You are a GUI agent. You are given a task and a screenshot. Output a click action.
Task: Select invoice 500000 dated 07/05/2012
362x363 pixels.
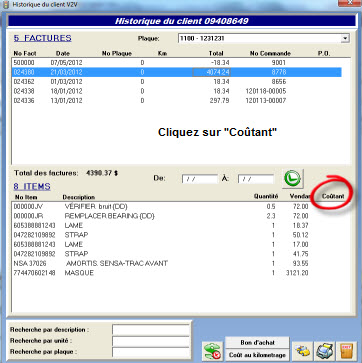click(x=177, y=63)
